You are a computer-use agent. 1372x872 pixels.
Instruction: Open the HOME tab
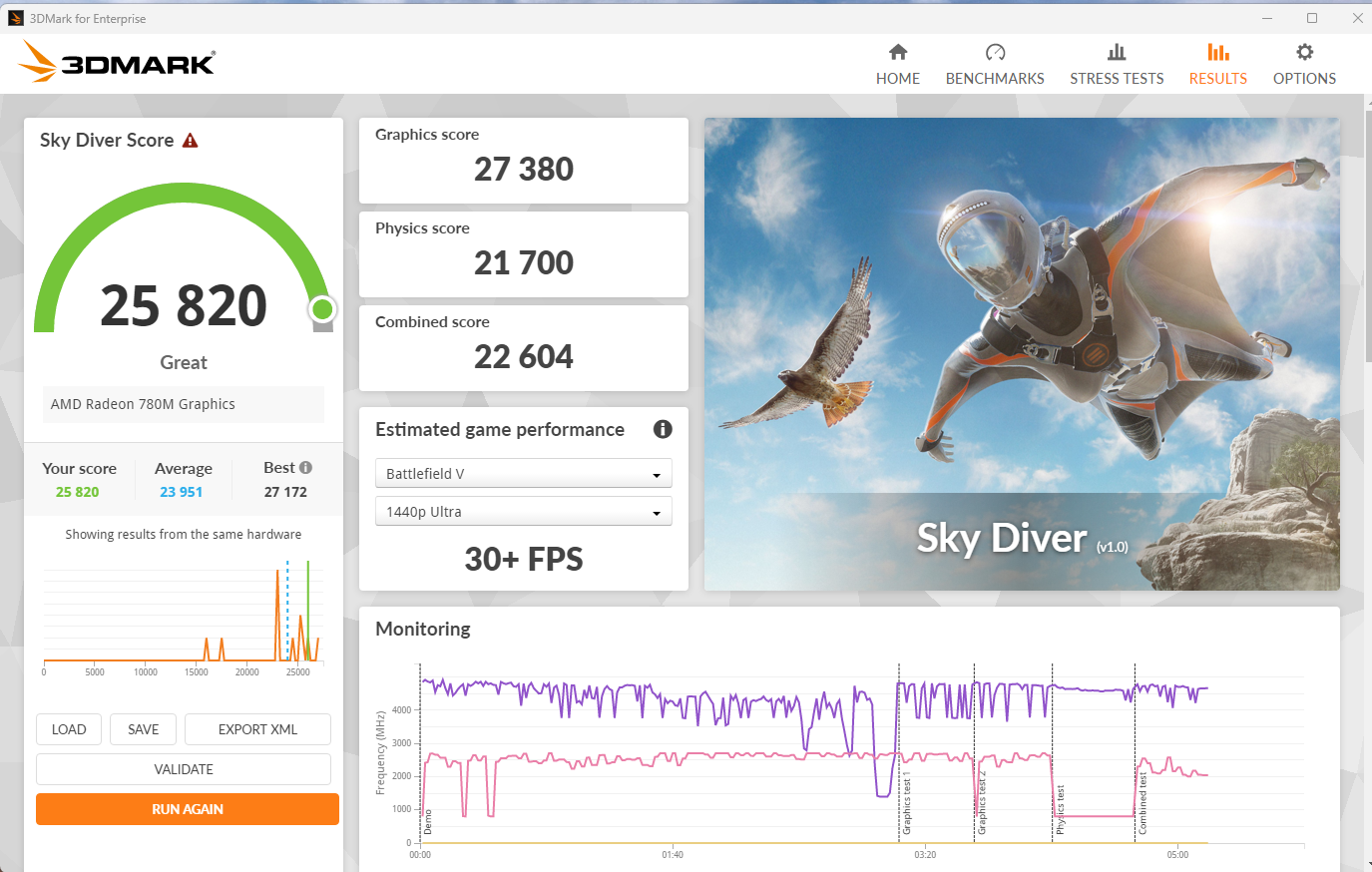pos(898,65)
